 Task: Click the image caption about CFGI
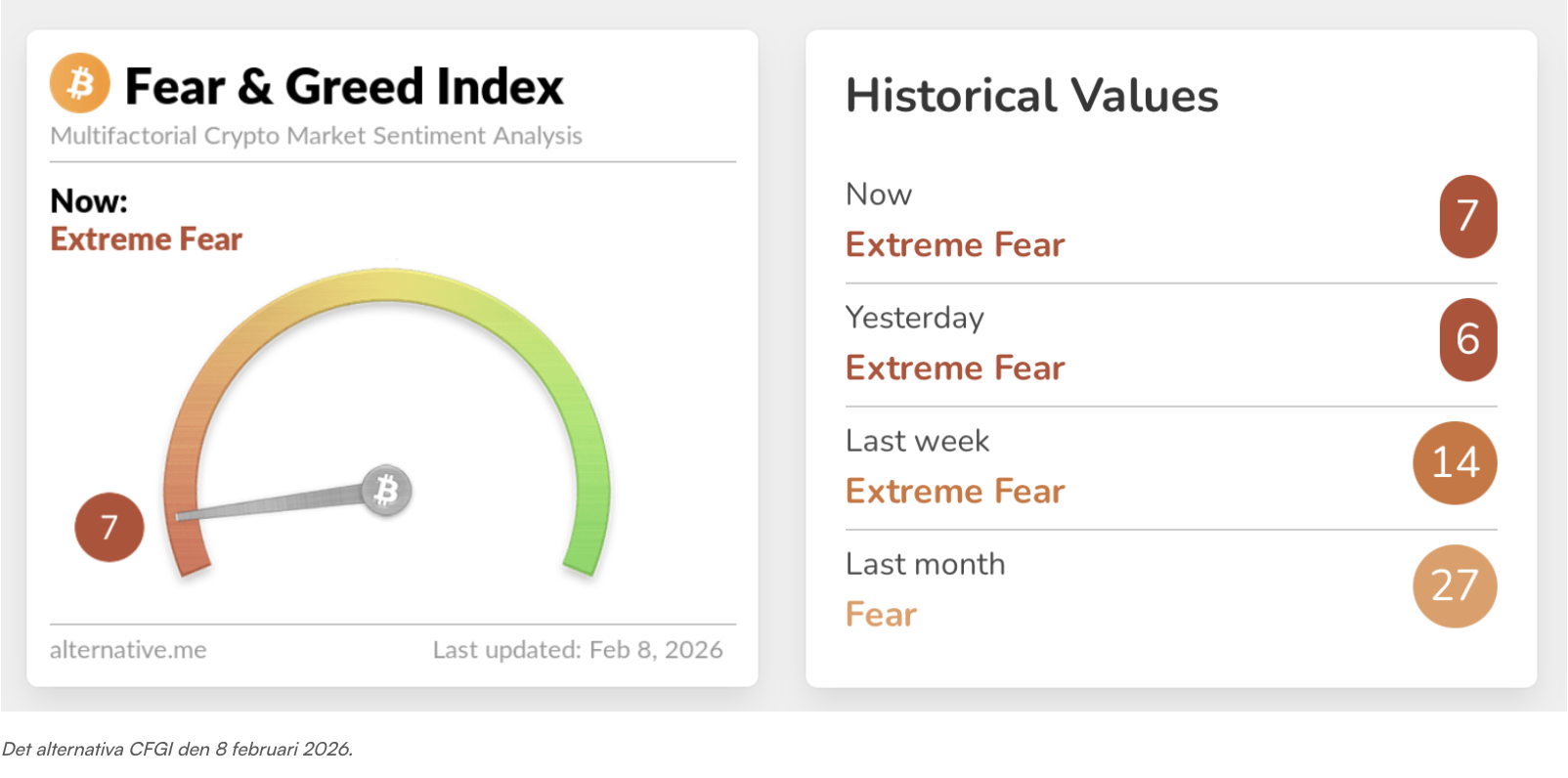click(x=177, y=749)
